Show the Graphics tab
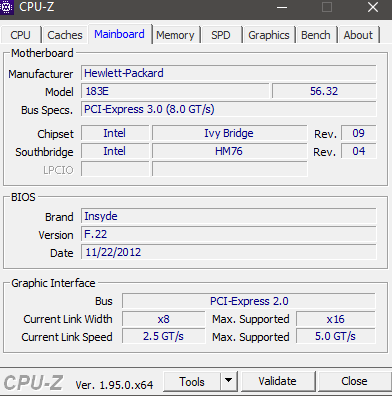392x396 pixels. coord(269,35)
